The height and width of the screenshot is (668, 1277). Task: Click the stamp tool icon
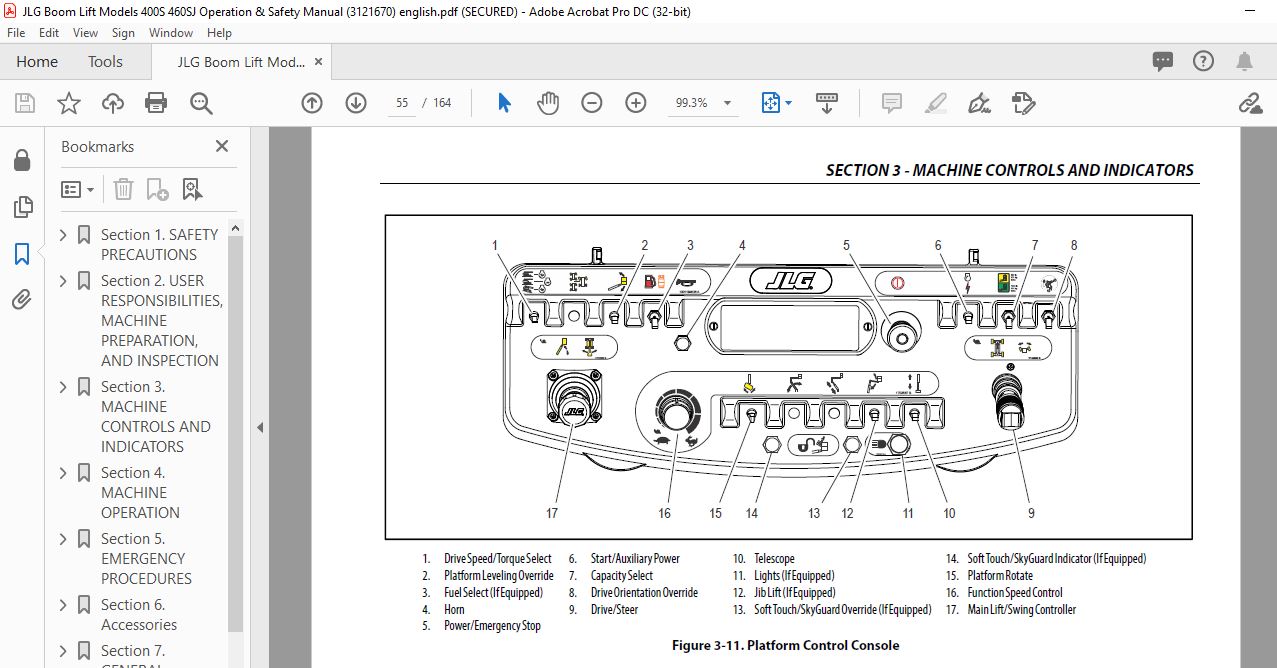1023,103
